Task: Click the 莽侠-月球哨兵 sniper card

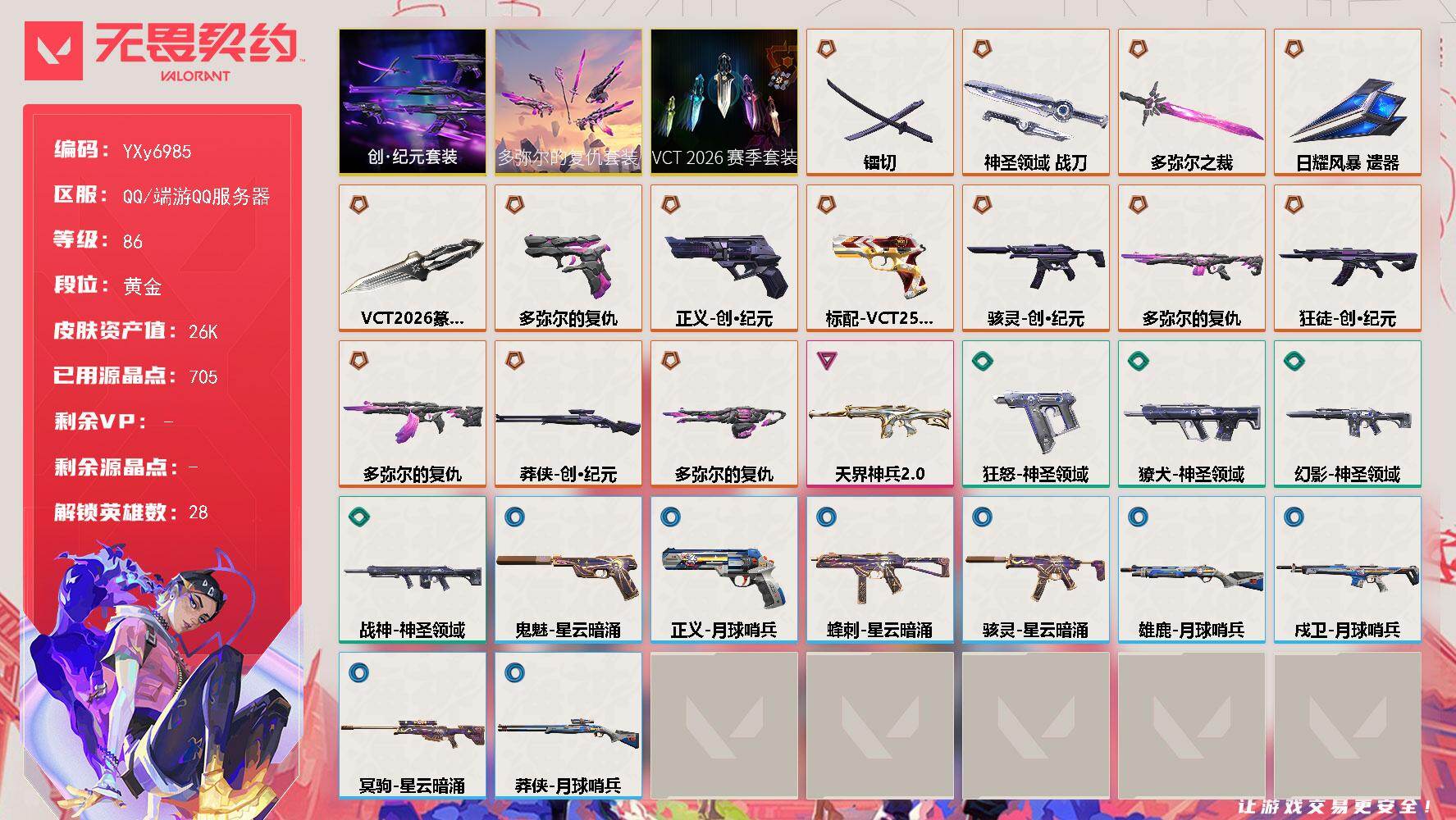Action: coord(568,725)
